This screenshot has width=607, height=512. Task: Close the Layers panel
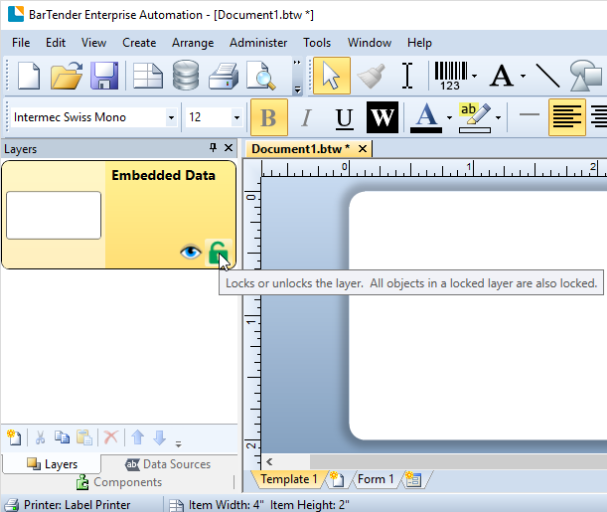229,147
